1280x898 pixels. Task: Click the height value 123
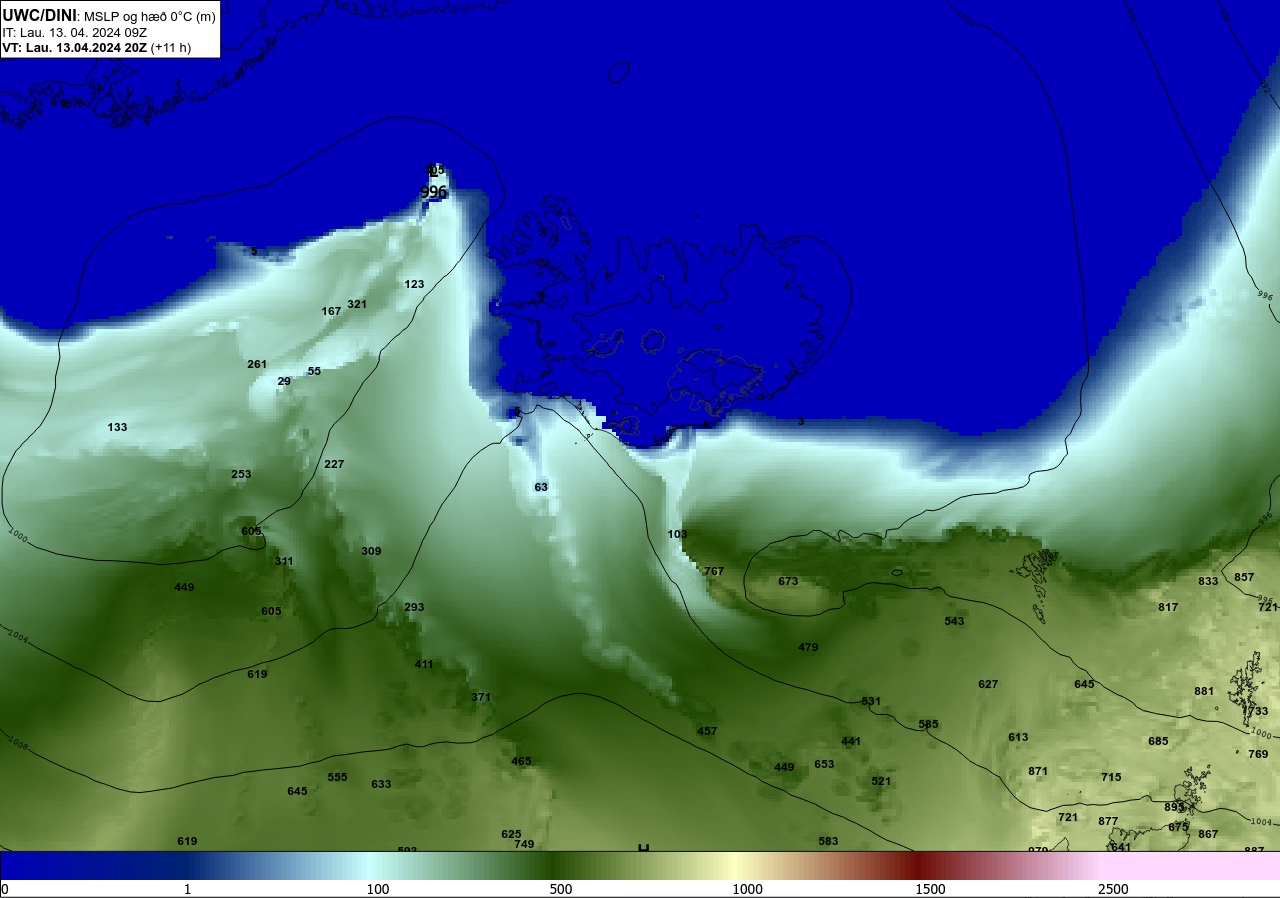tap(414, 284)
